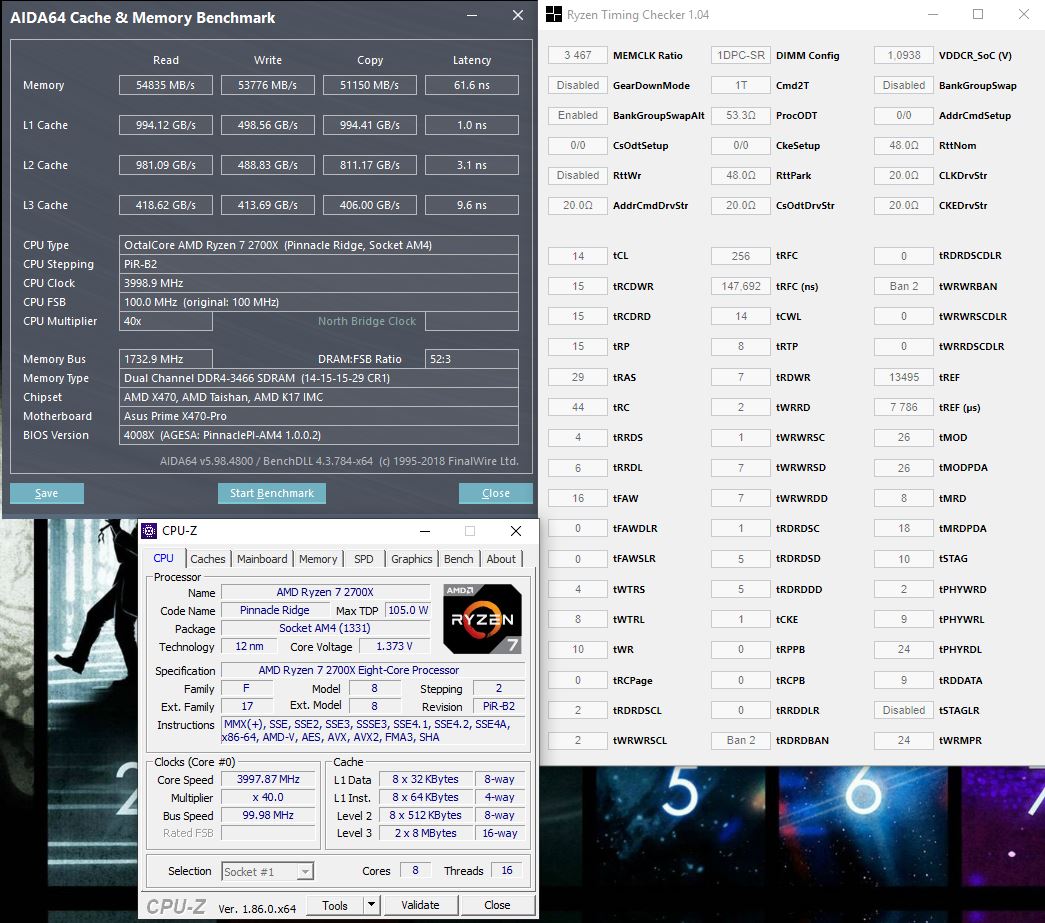
Task: Click the BankGroupSwapAlt Enabled field
Action: point(578,115)
